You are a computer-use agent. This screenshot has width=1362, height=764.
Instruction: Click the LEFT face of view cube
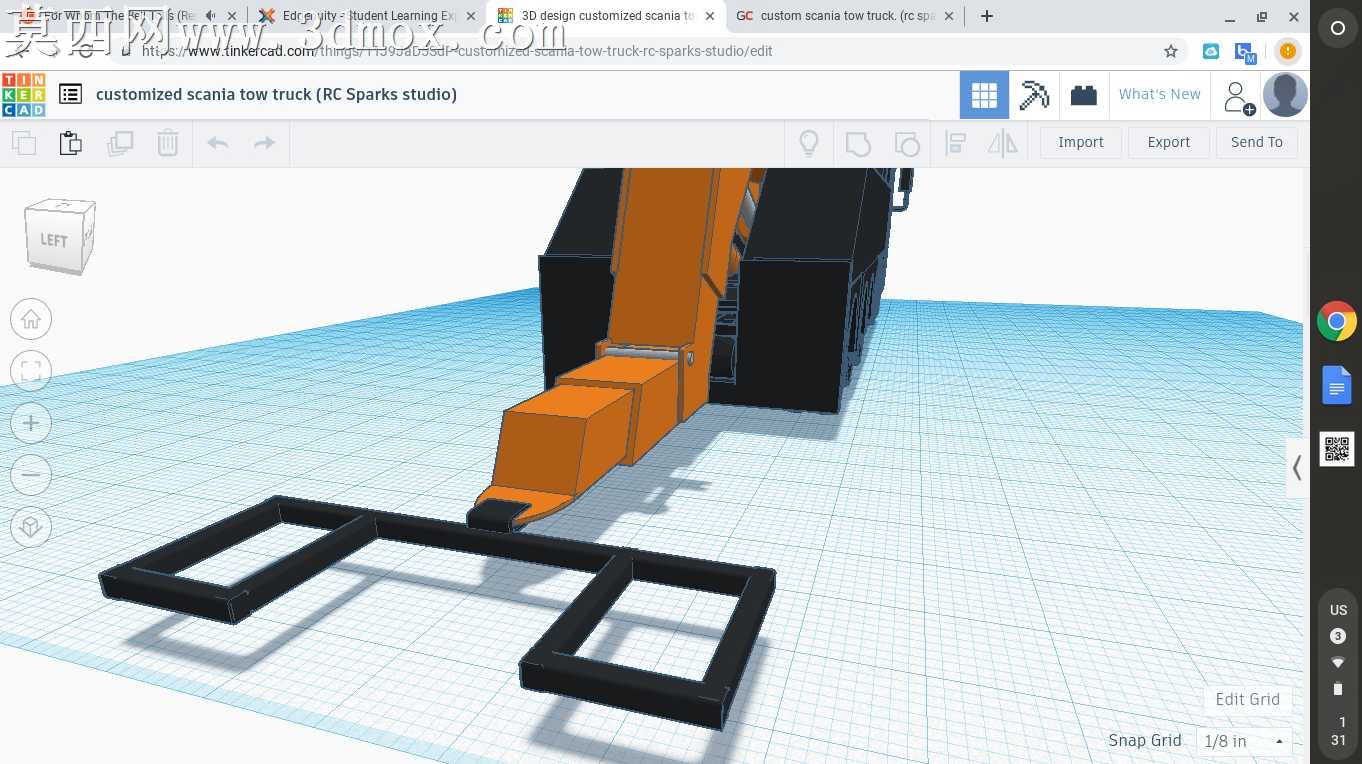(x=54, y=240)
